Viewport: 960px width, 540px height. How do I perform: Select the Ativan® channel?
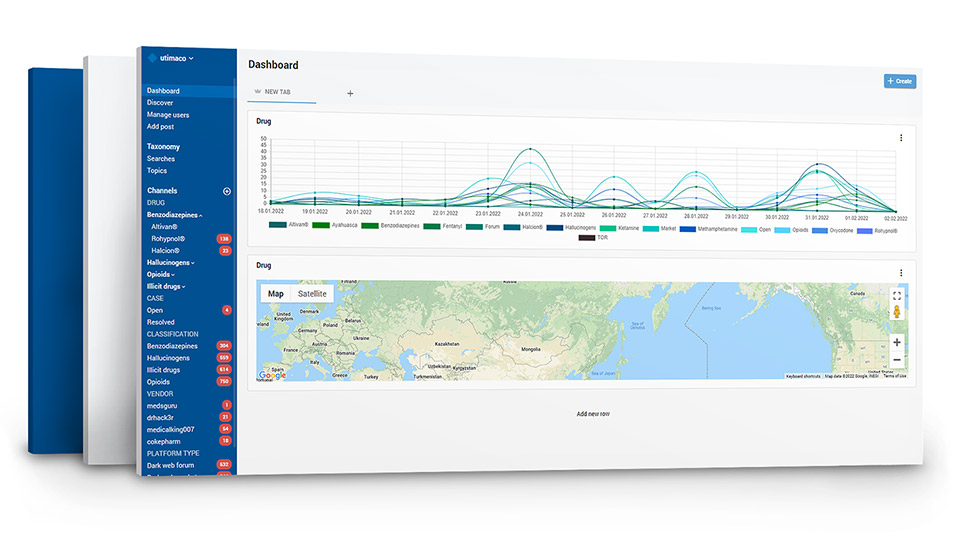point(164,227)
